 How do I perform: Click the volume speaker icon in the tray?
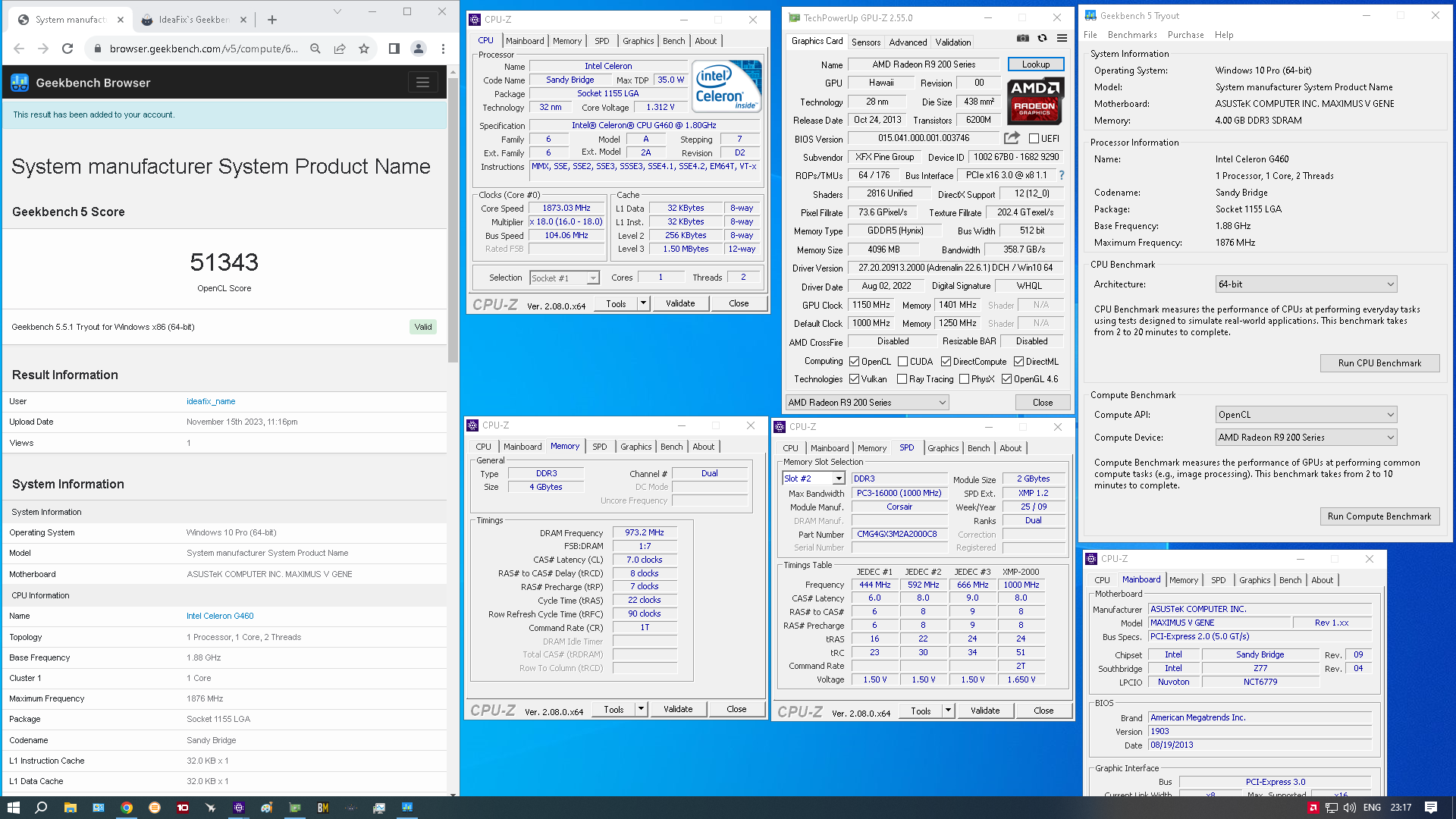(1350, 808)
